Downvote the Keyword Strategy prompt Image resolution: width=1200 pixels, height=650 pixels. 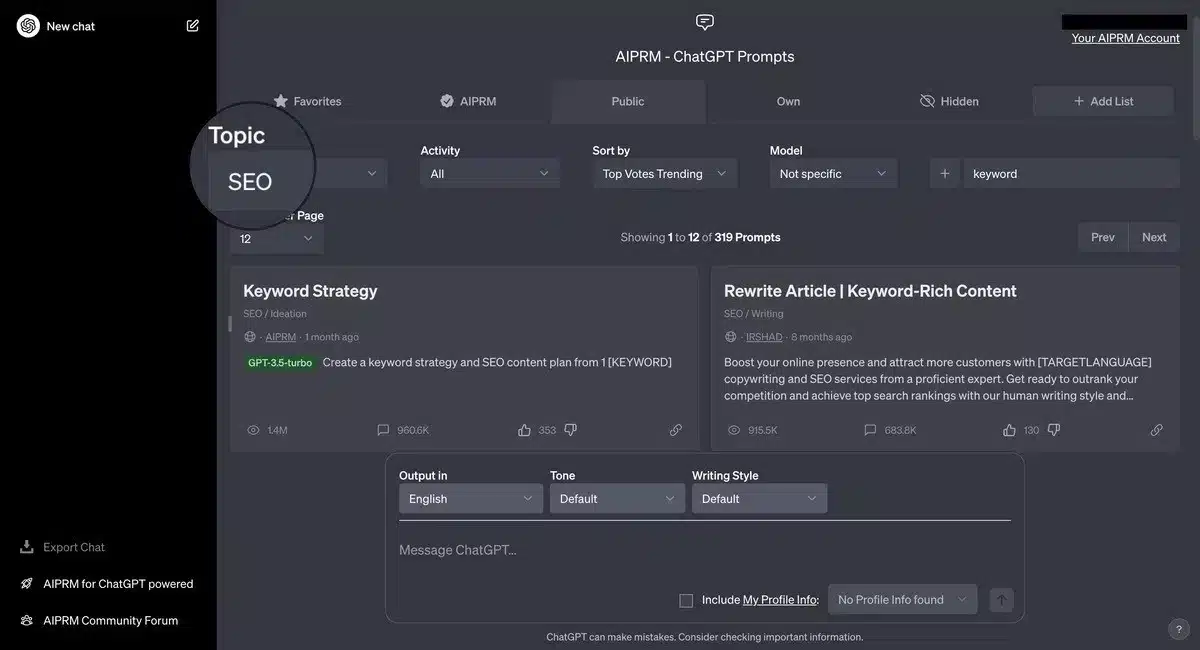click(570, 430)
